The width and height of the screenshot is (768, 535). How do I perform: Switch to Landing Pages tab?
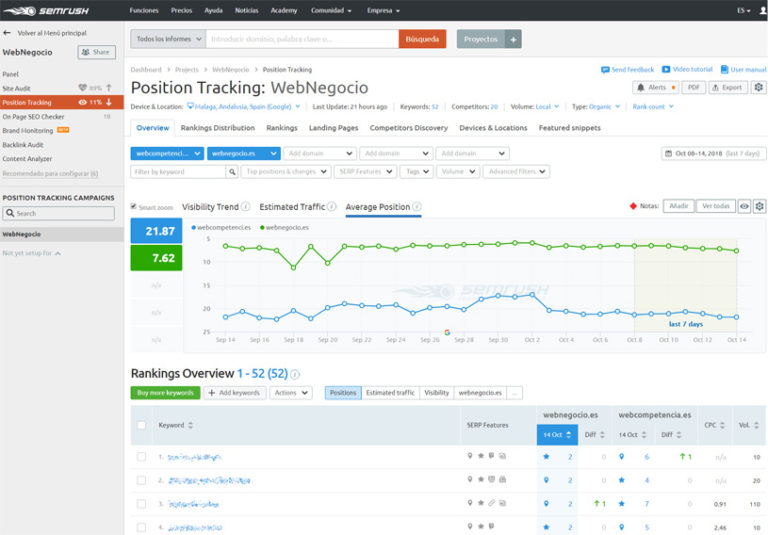coord(333,128)
